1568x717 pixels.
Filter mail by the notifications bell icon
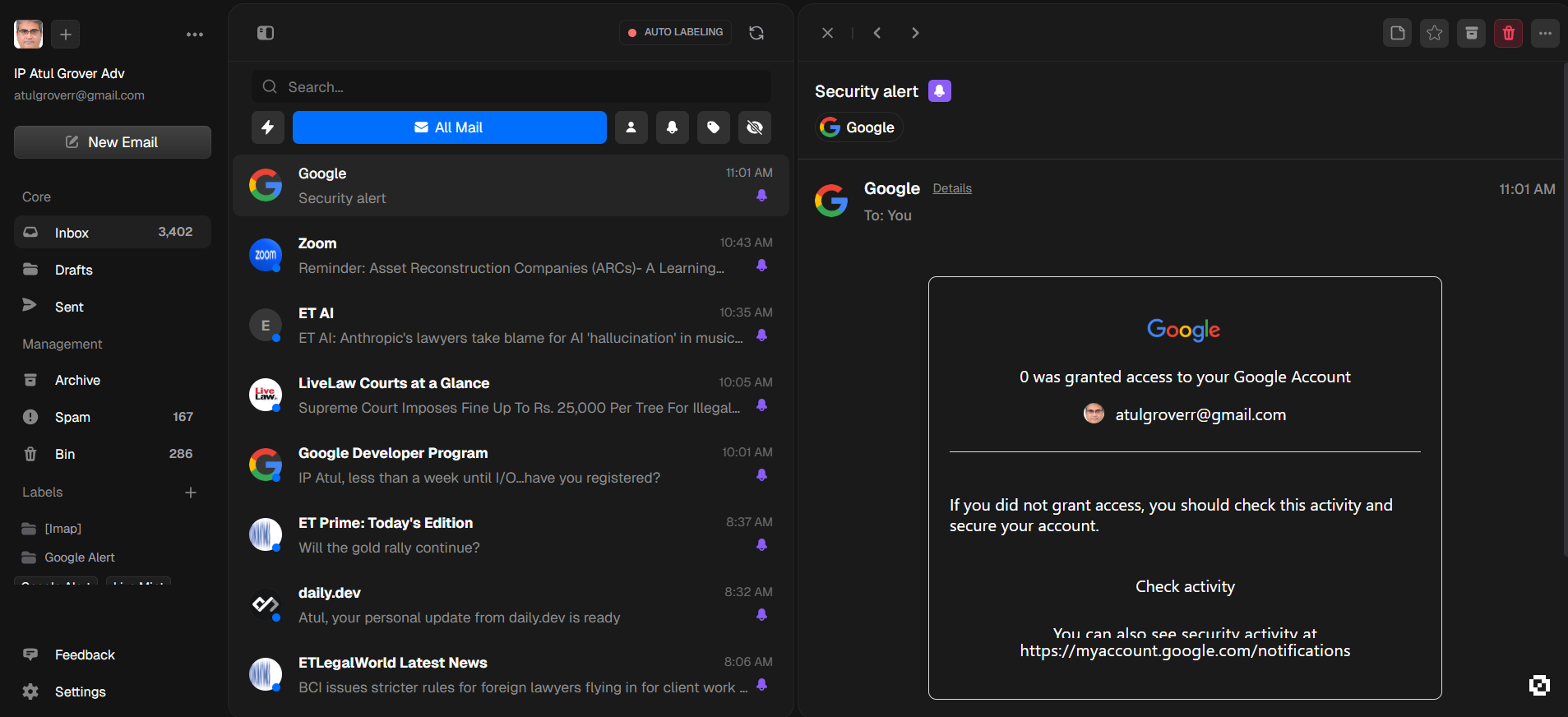[673, 127]
